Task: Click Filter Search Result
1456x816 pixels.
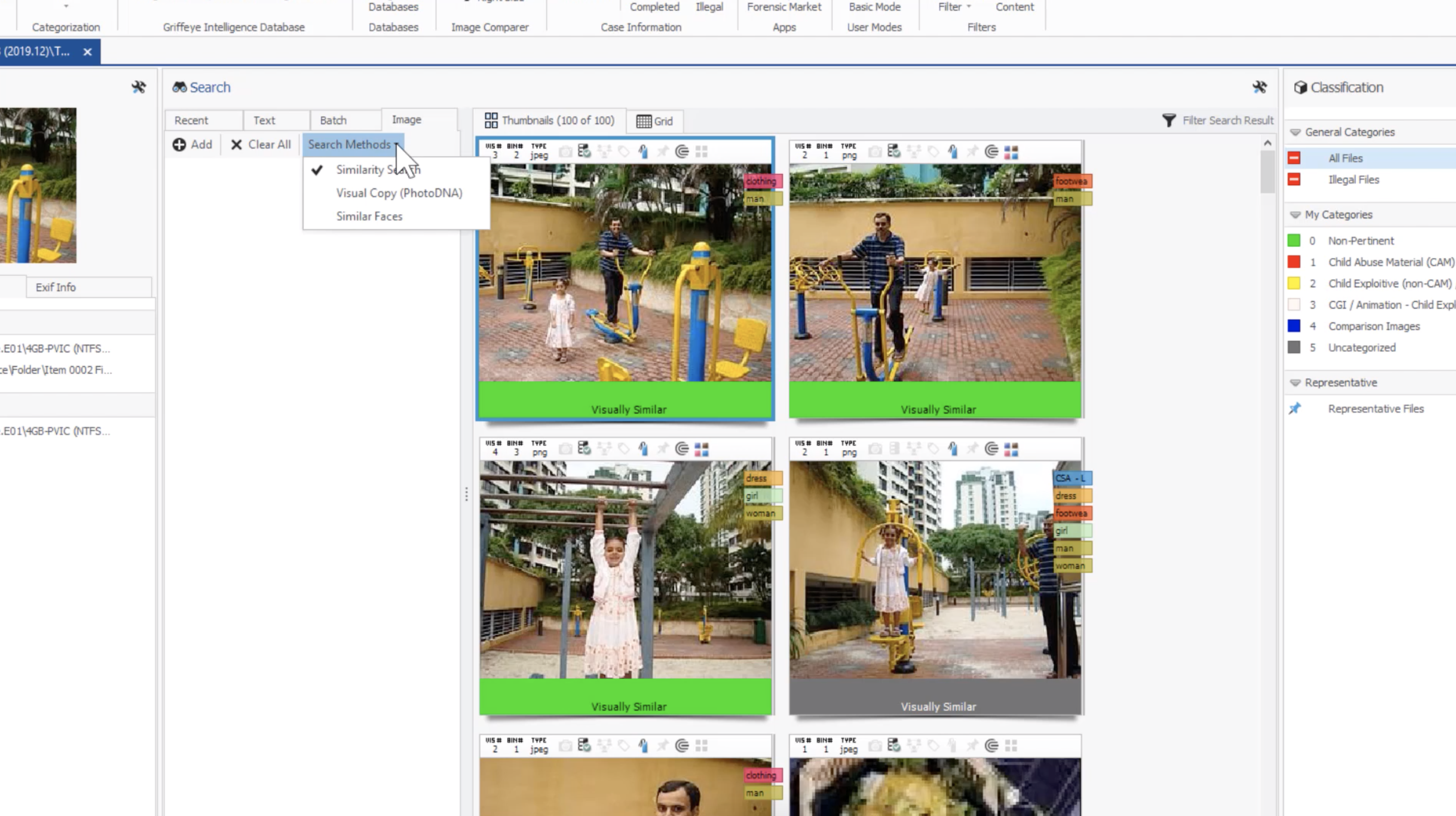Action: pos(1228,120)
